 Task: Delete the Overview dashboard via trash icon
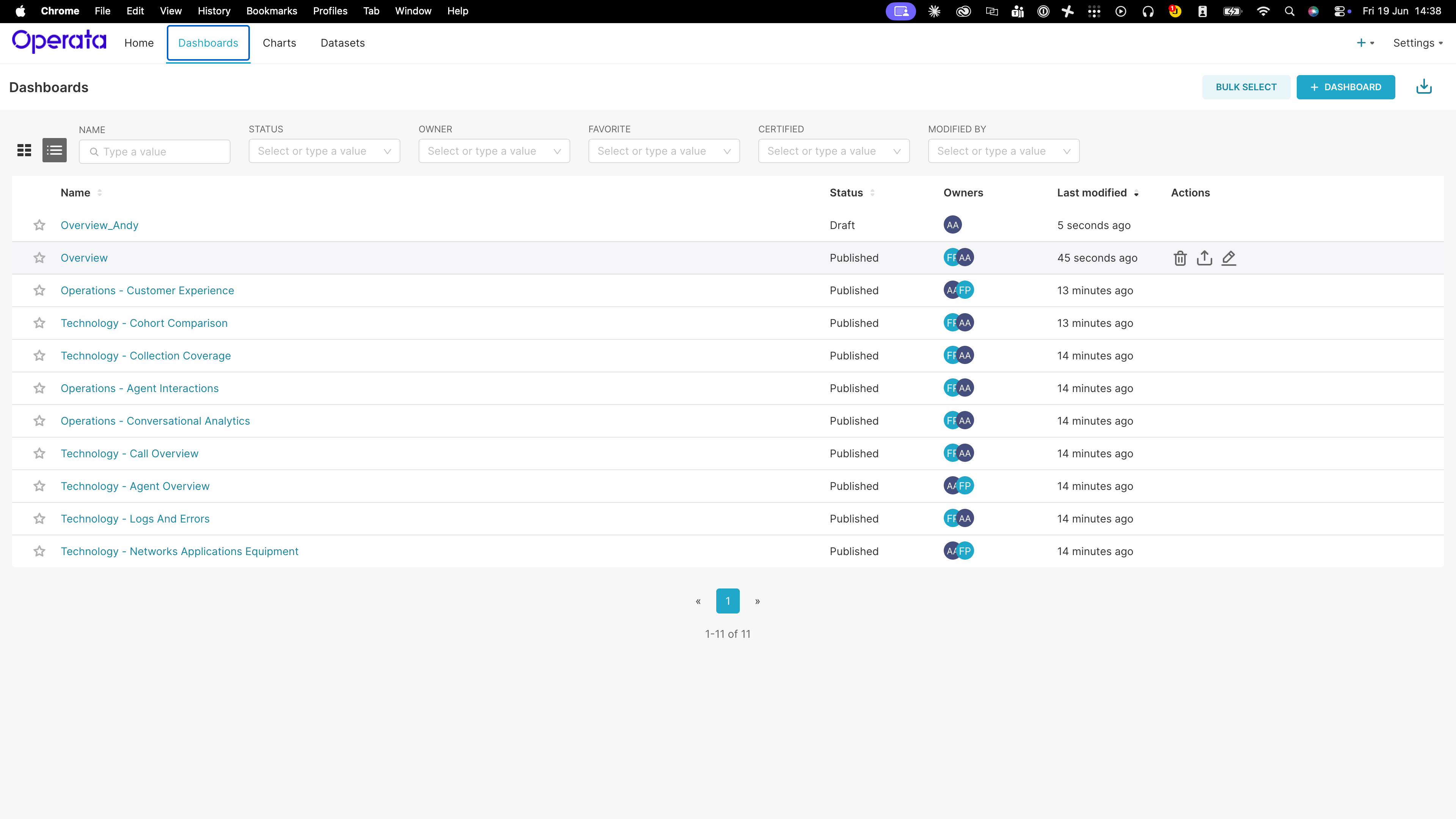pos(1180,258)
